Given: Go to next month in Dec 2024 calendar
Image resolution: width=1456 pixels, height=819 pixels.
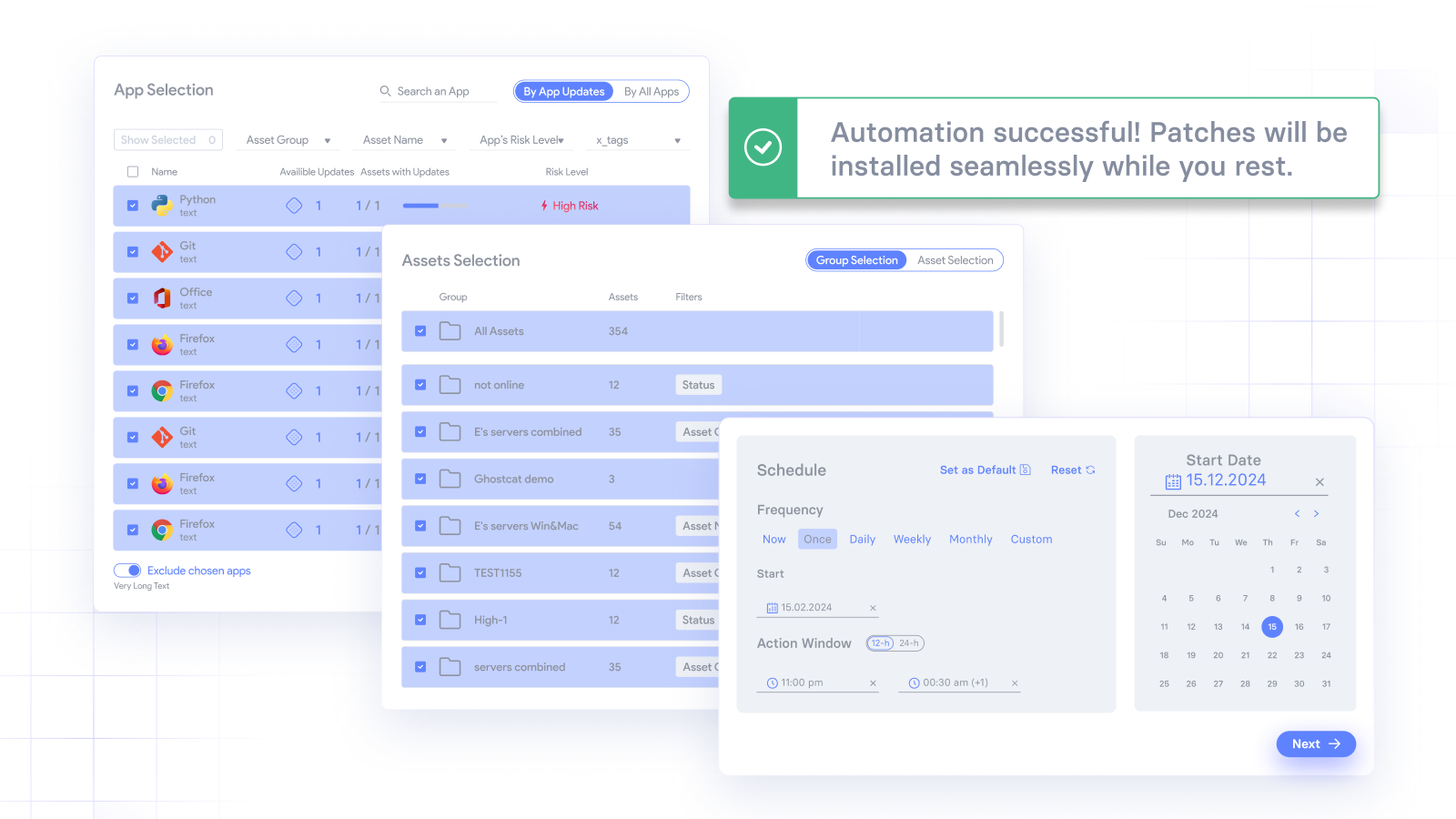Looking at the screenshot, I should point(1316,514).
